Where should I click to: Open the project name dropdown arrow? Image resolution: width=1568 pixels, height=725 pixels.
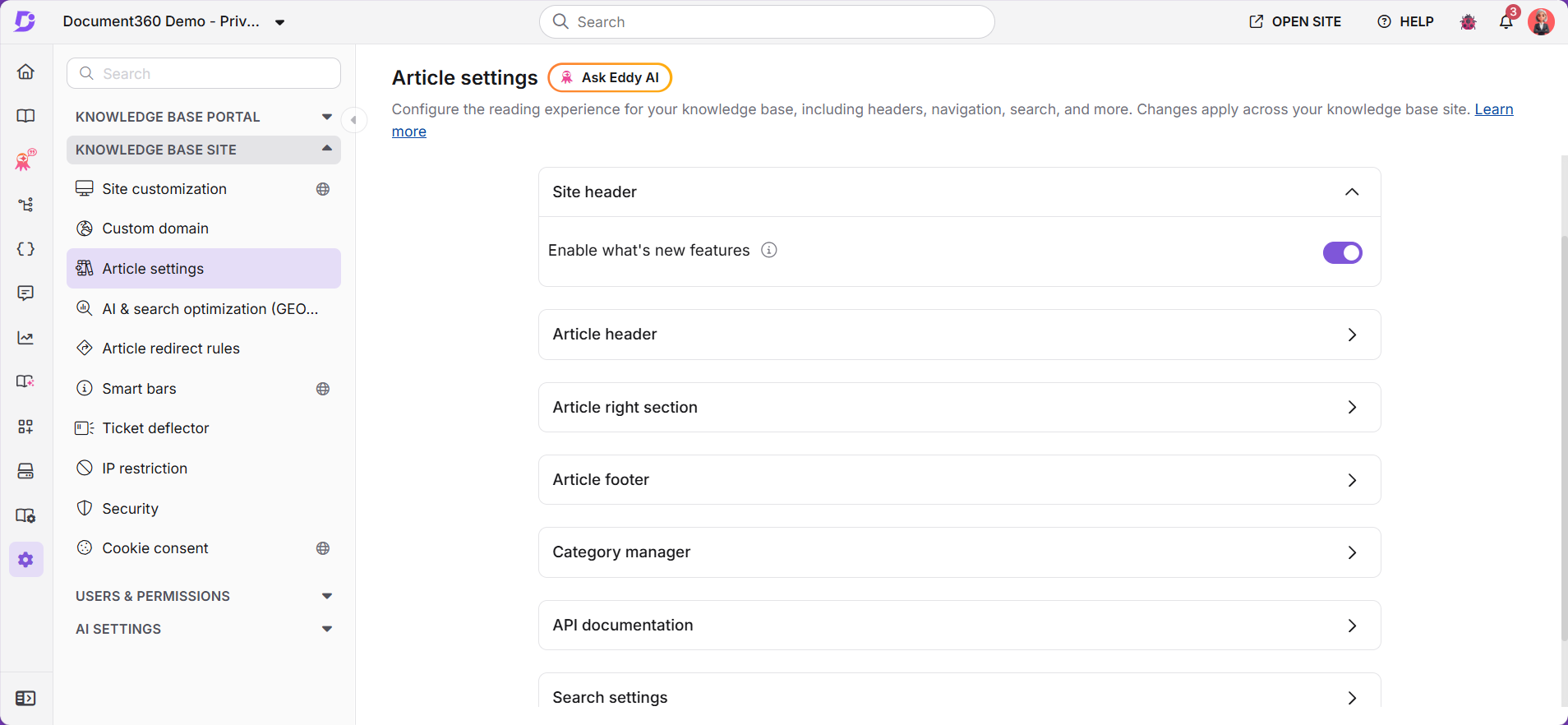pyautogui.click(x=280, y=22)
